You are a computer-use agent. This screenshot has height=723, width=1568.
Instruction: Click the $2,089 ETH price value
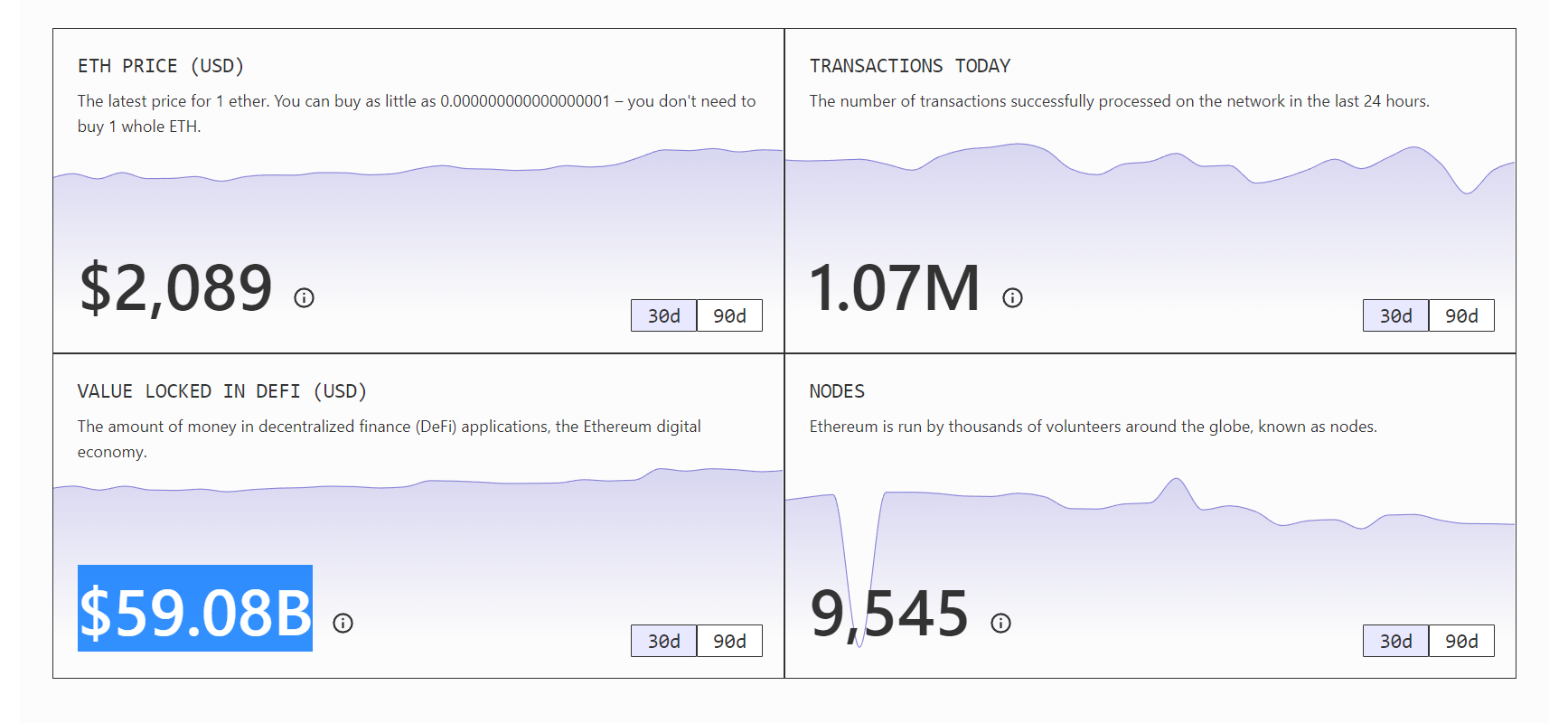pos(176,288)
